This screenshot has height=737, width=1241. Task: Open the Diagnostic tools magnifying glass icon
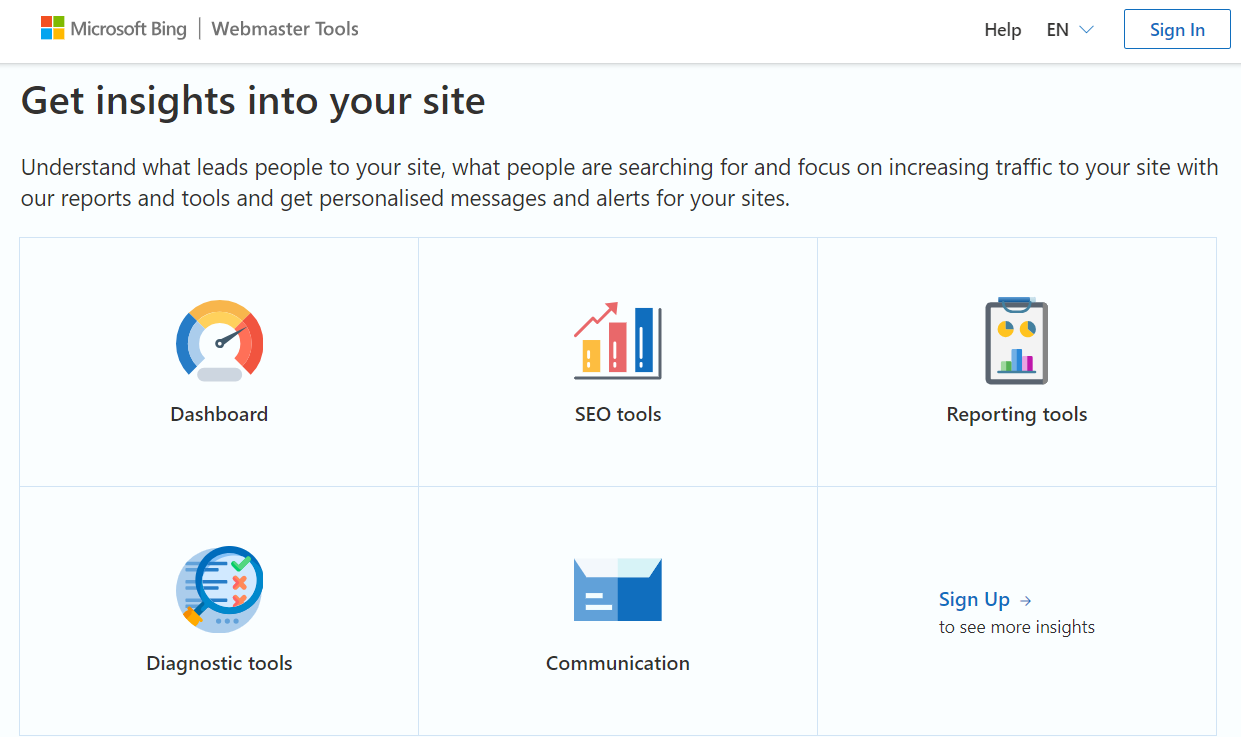pyautogui.click(x=219, y=589)
